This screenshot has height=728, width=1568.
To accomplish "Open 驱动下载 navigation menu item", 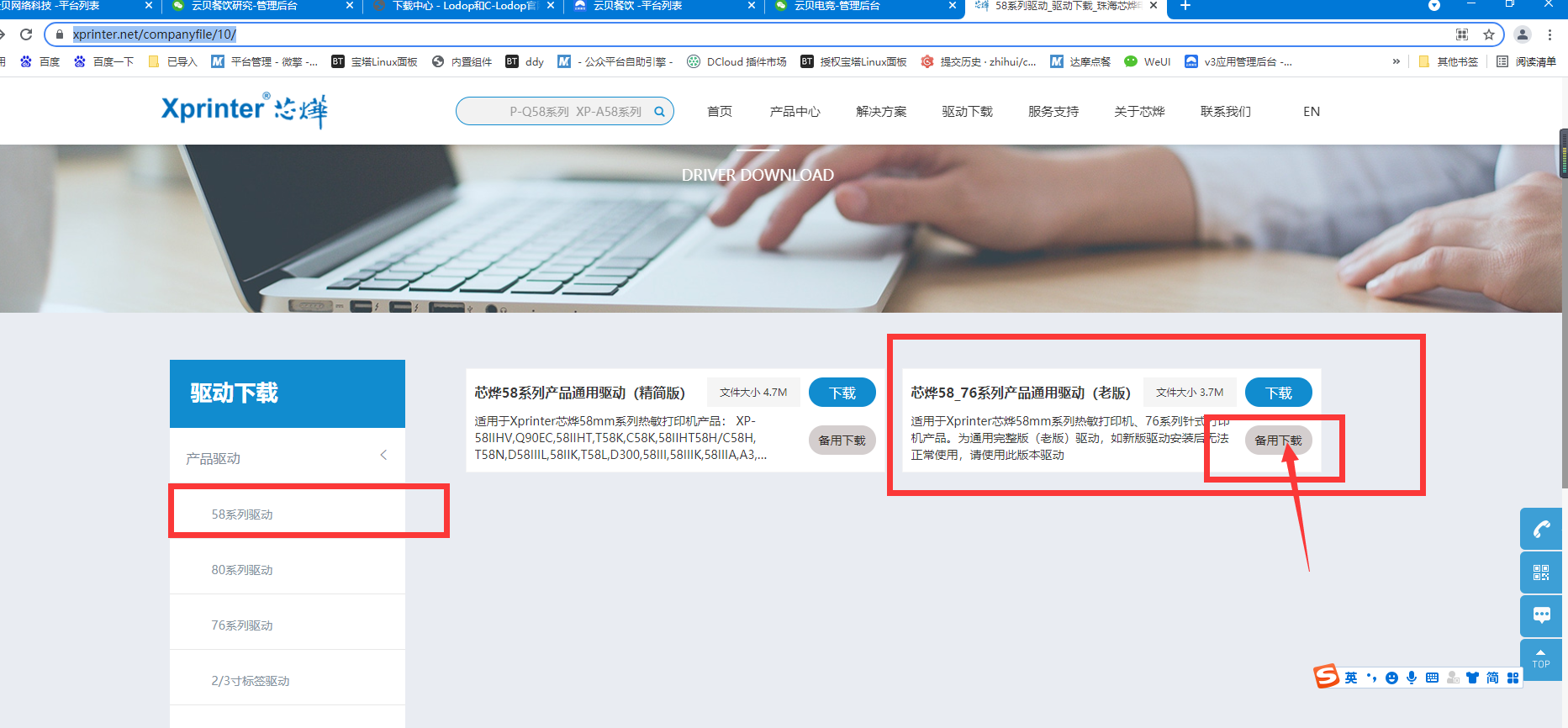I will pyautogui.click(x=967, y=112).
